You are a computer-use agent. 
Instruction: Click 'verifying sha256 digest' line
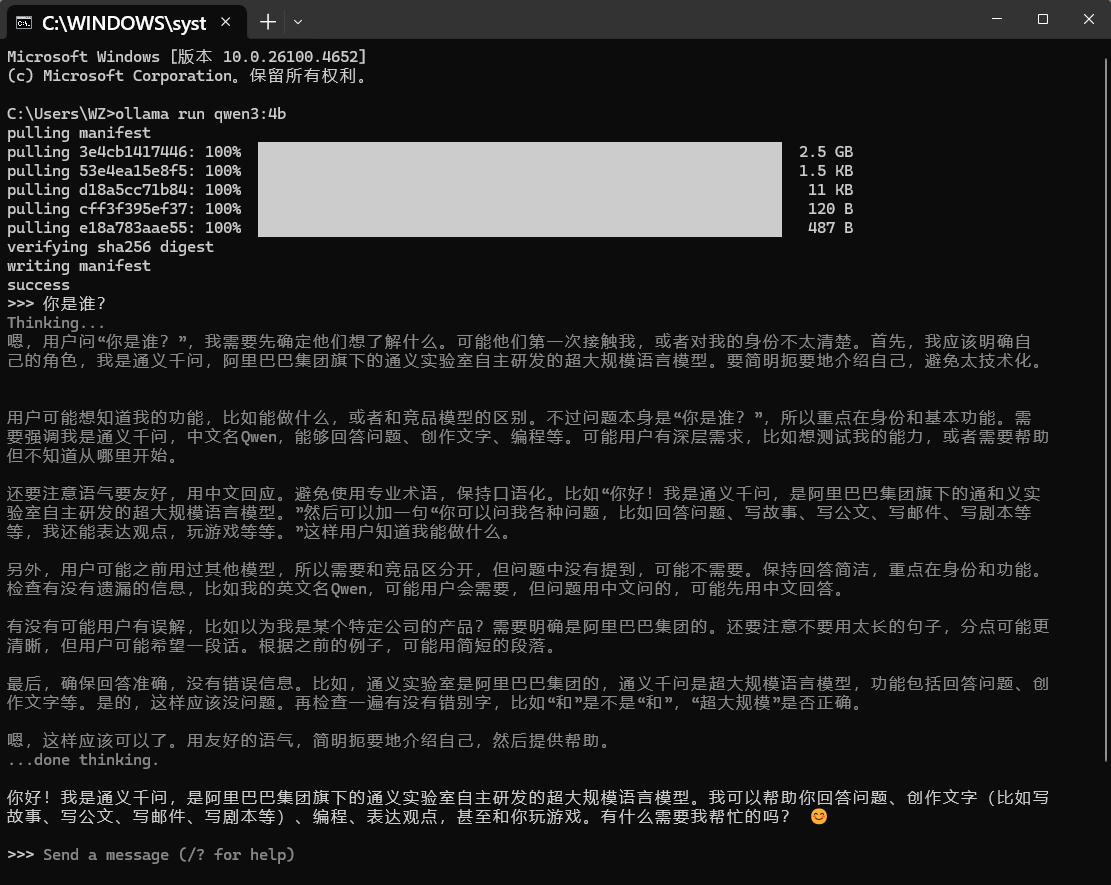coord(110,247)
